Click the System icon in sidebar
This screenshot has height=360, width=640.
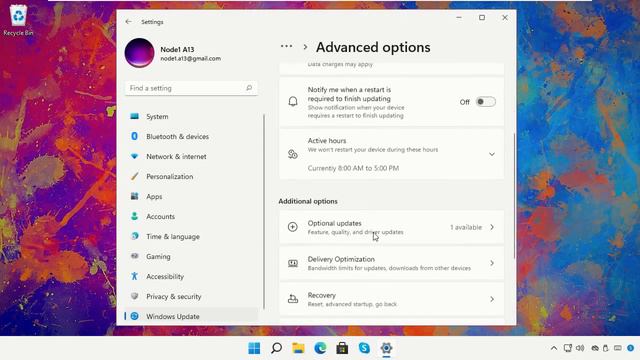[134, 116]
